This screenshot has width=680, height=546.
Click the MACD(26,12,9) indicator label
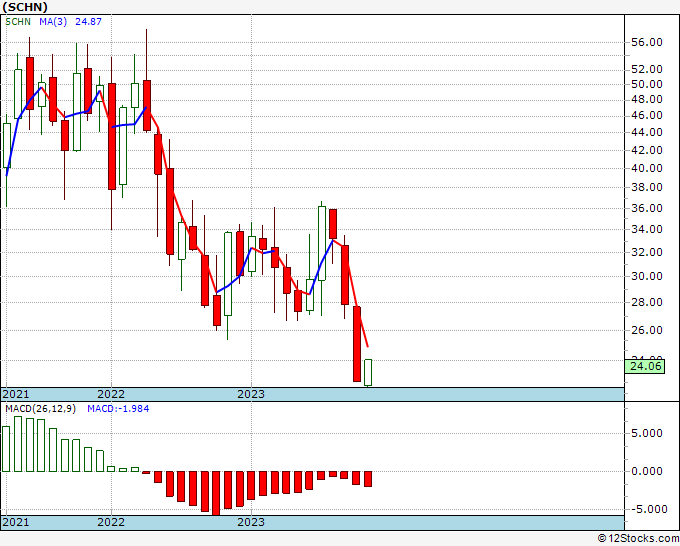pyautogui.click(x=40, y=409)
